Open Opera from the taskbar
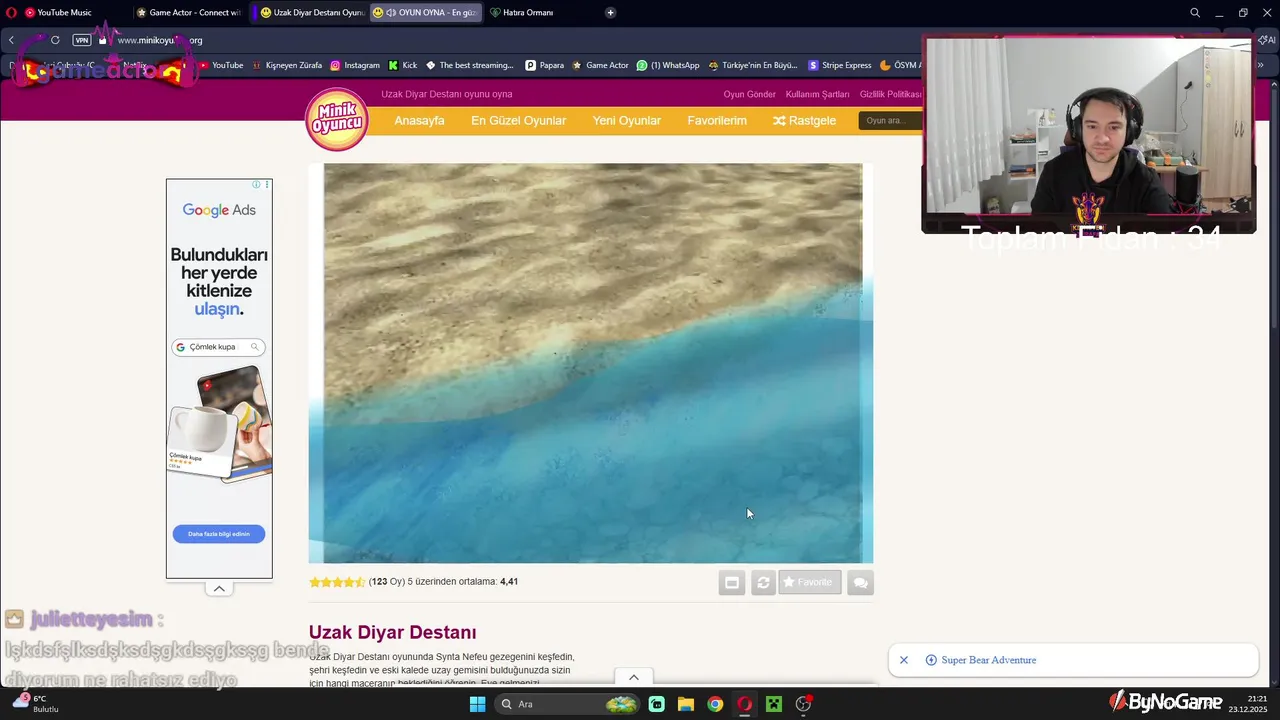Image resolution: width=1280 pixels, height=720 pixels. (744, 704)
